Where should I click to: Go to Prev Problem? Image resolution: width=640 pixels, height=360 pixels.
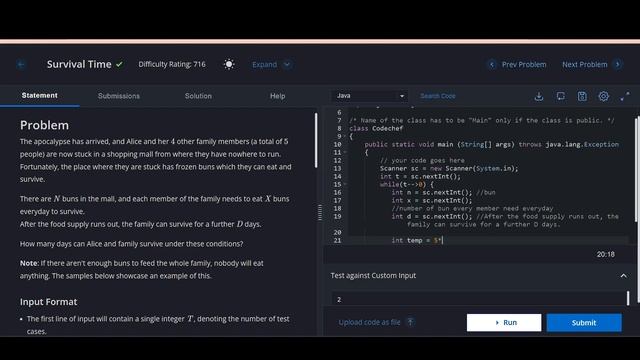524,64
